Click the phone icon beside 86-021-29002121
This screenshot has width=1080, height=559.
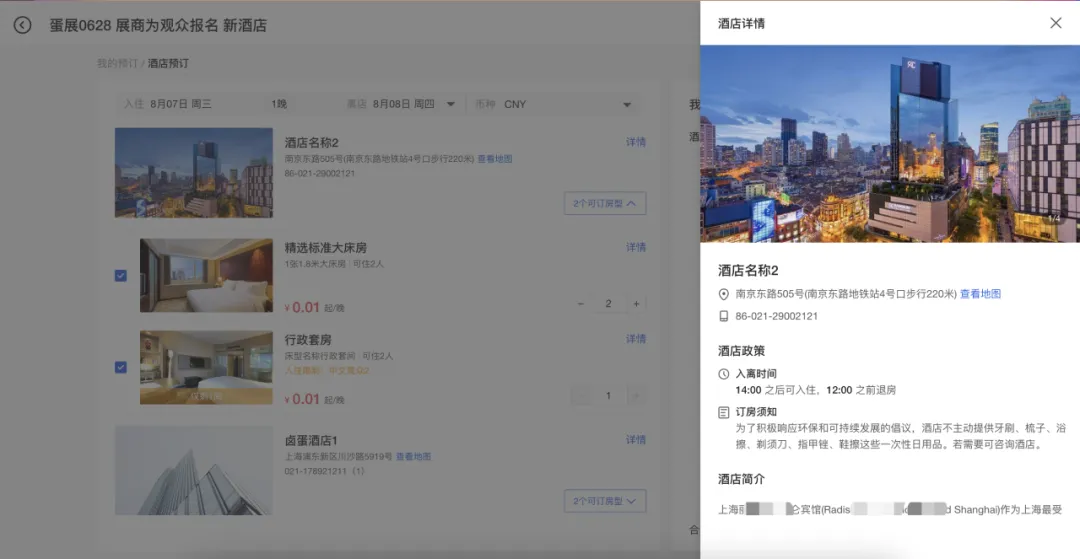click(x=724, y=316)
